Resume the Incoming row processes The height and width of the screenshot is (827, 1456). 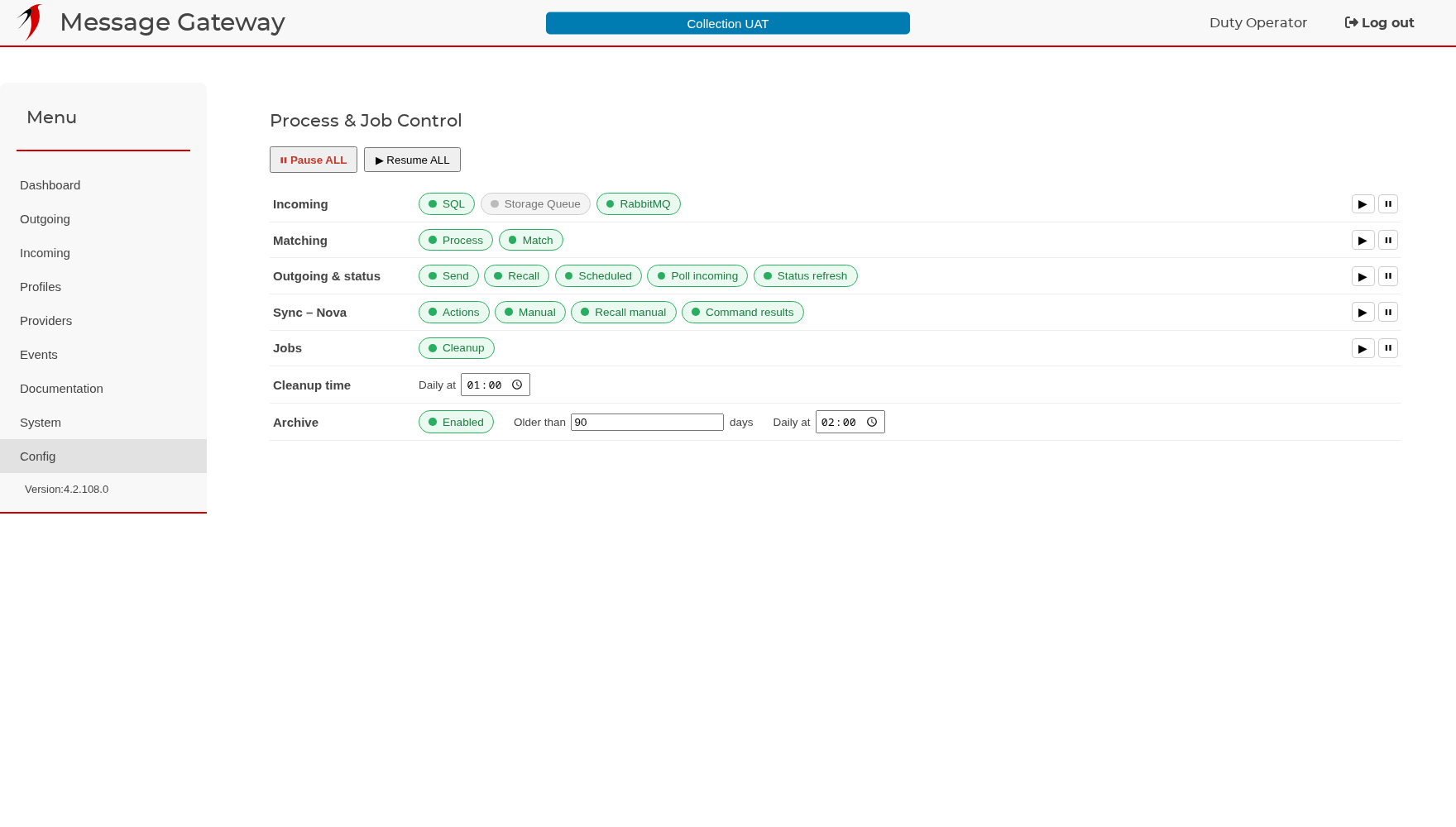point(1363,204)
